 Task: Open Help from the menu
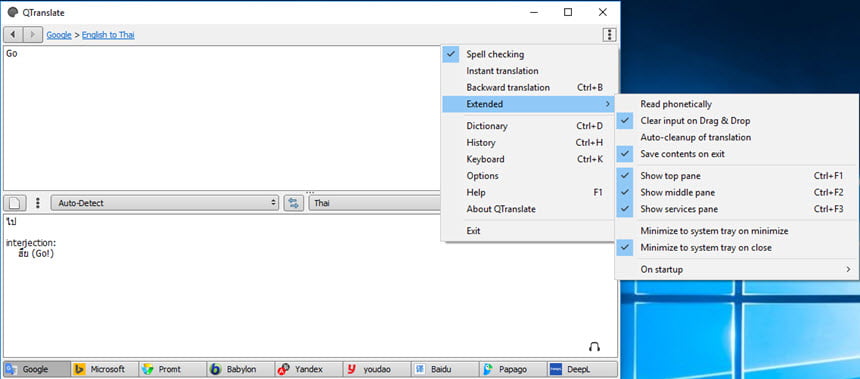(x=528, y=193)
